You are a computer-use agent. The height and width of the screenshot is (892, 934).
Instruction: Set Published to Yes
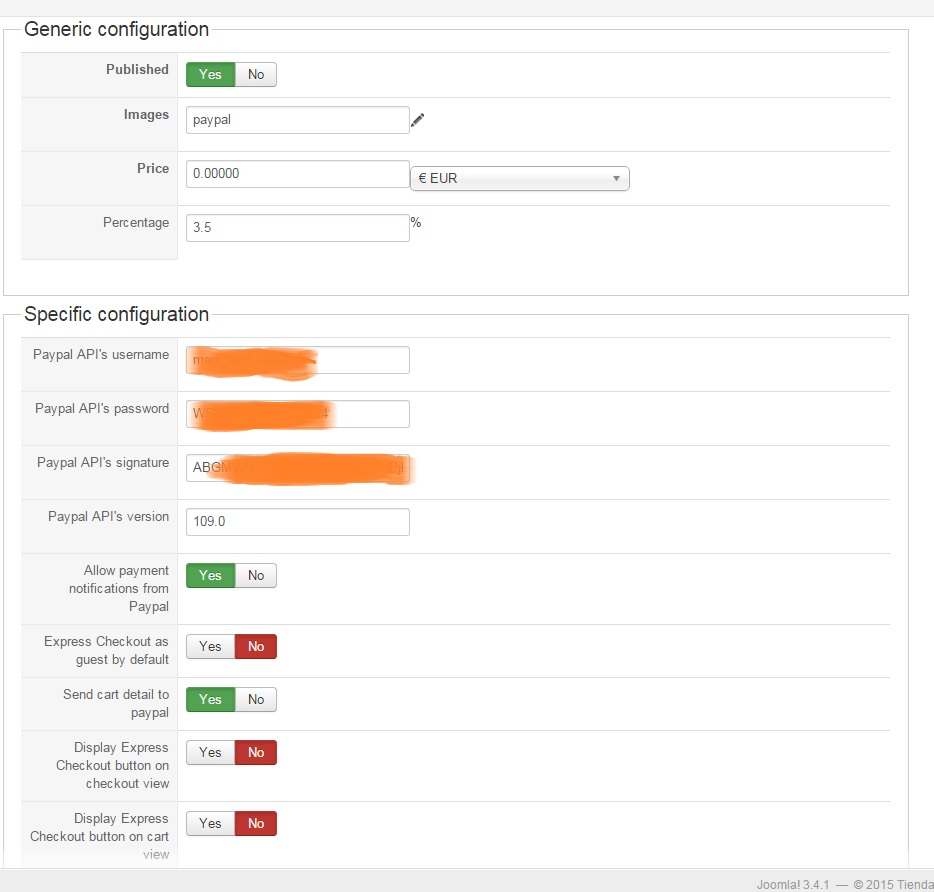[x=210, y=74]
